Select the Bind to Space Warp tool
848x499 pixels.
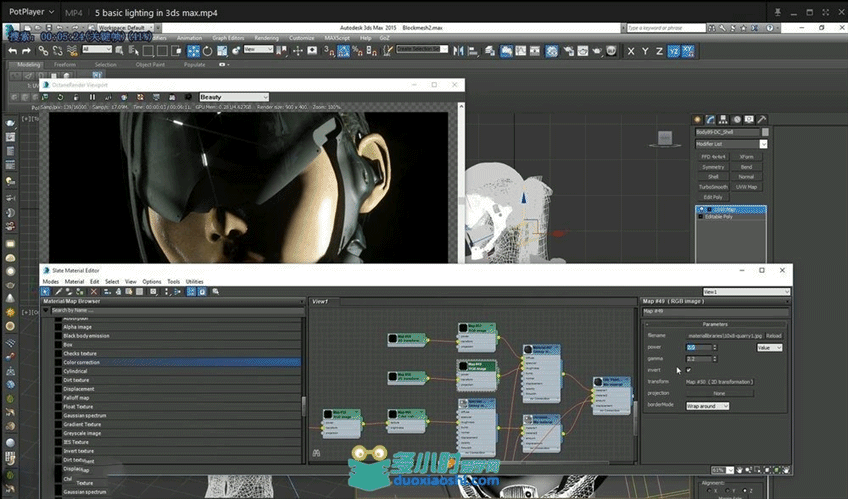pos(72,51)
